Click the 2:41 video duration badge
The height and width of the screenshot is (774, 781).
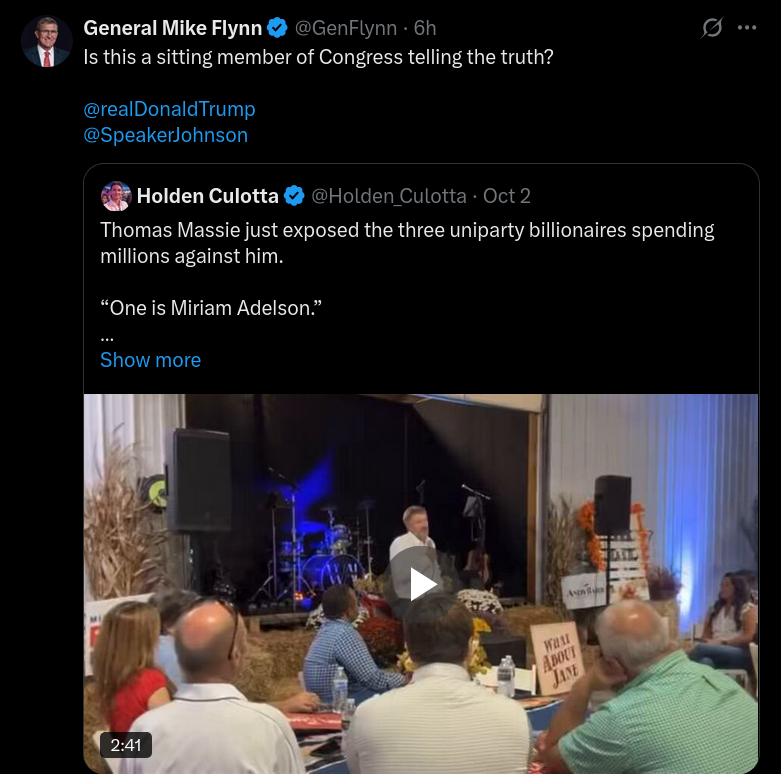coord(126,745)
